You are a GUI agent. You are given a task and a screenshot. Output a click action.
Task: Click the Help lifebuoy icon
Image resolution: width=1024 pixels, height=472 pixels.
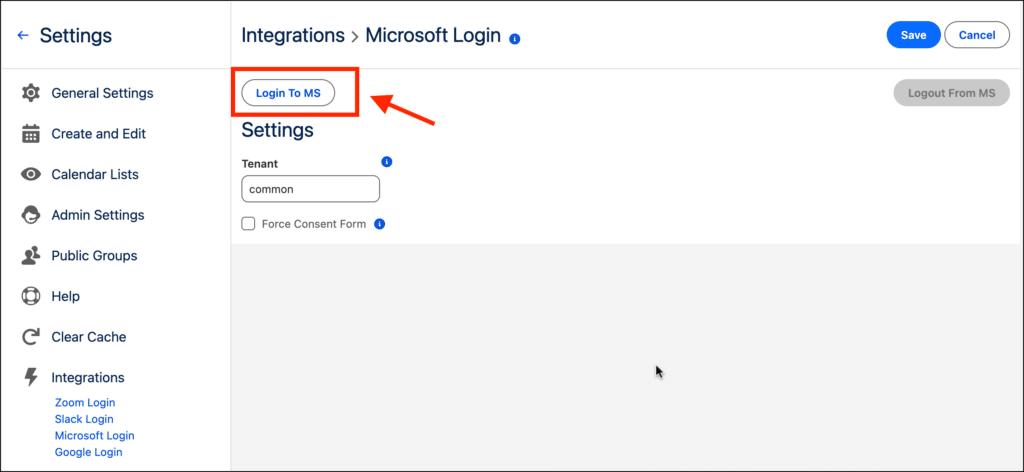(31, 297)
